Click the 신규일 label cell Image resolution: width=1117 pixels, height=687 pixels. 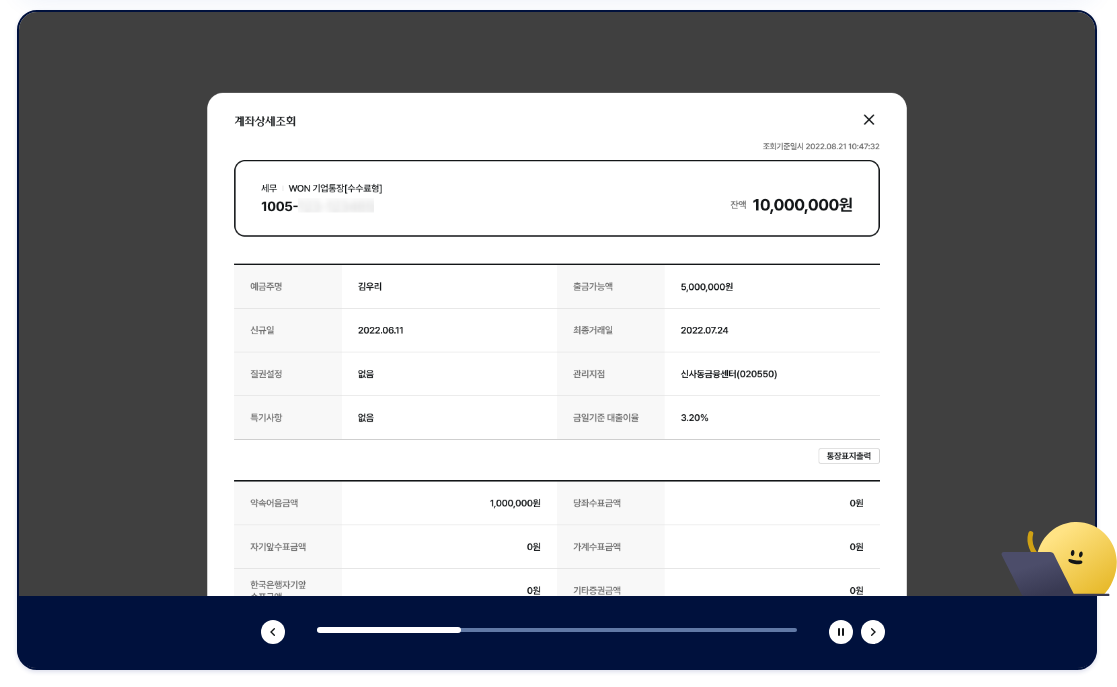pyautogui.click(x=288, y=330)
